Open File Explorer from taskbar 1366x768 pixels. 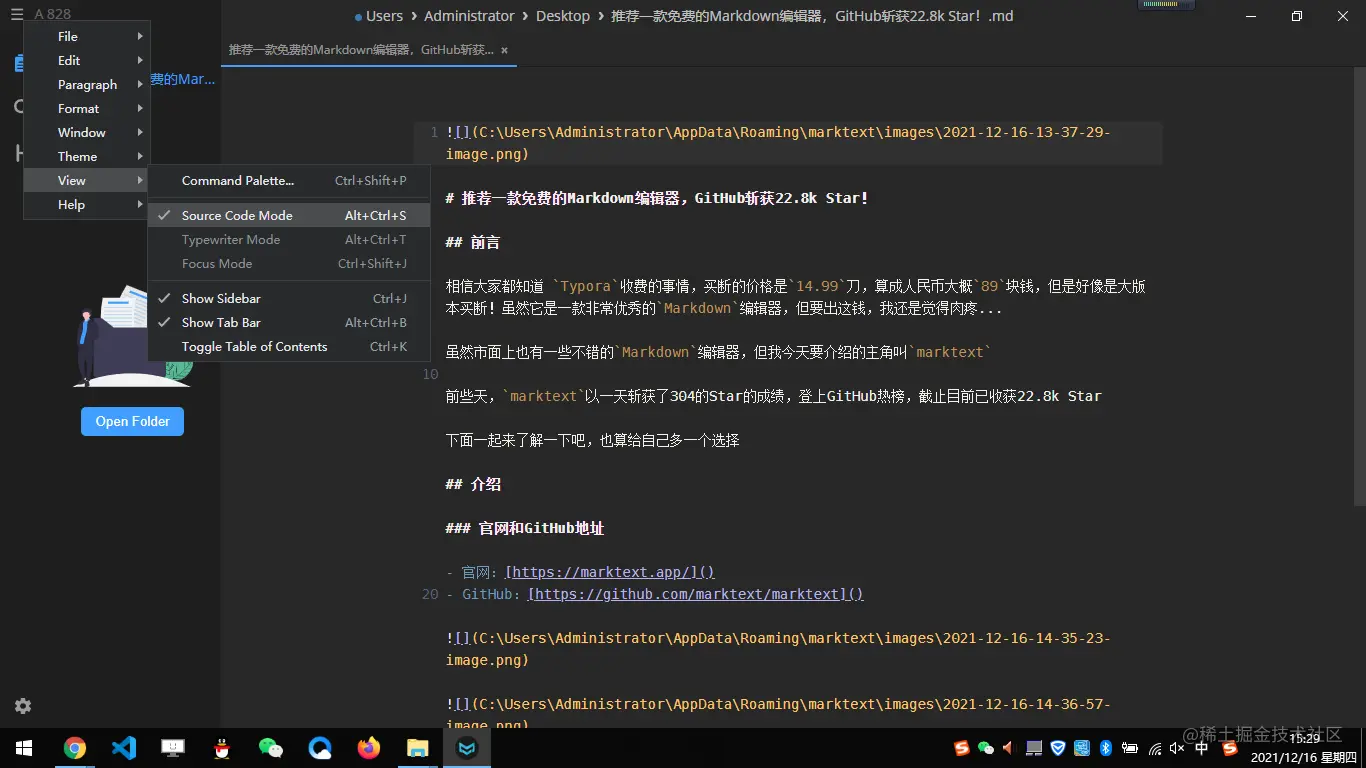418,748
